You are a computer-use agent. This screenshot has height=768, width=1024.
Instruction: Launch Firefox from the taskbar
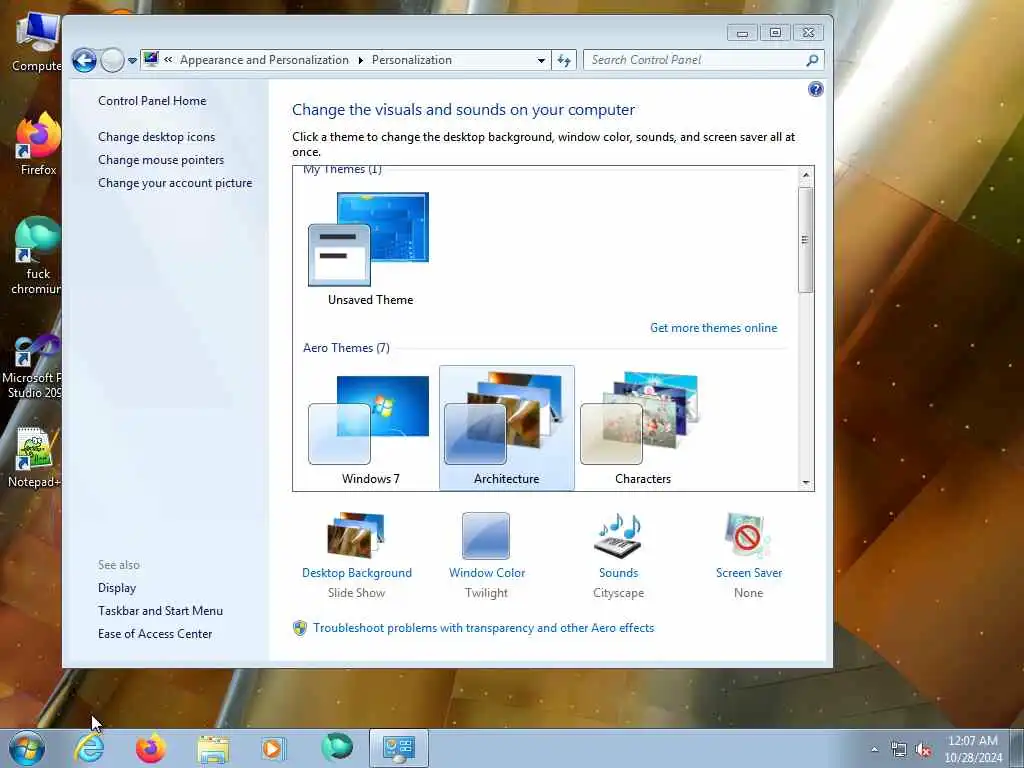tap(150, 748)
